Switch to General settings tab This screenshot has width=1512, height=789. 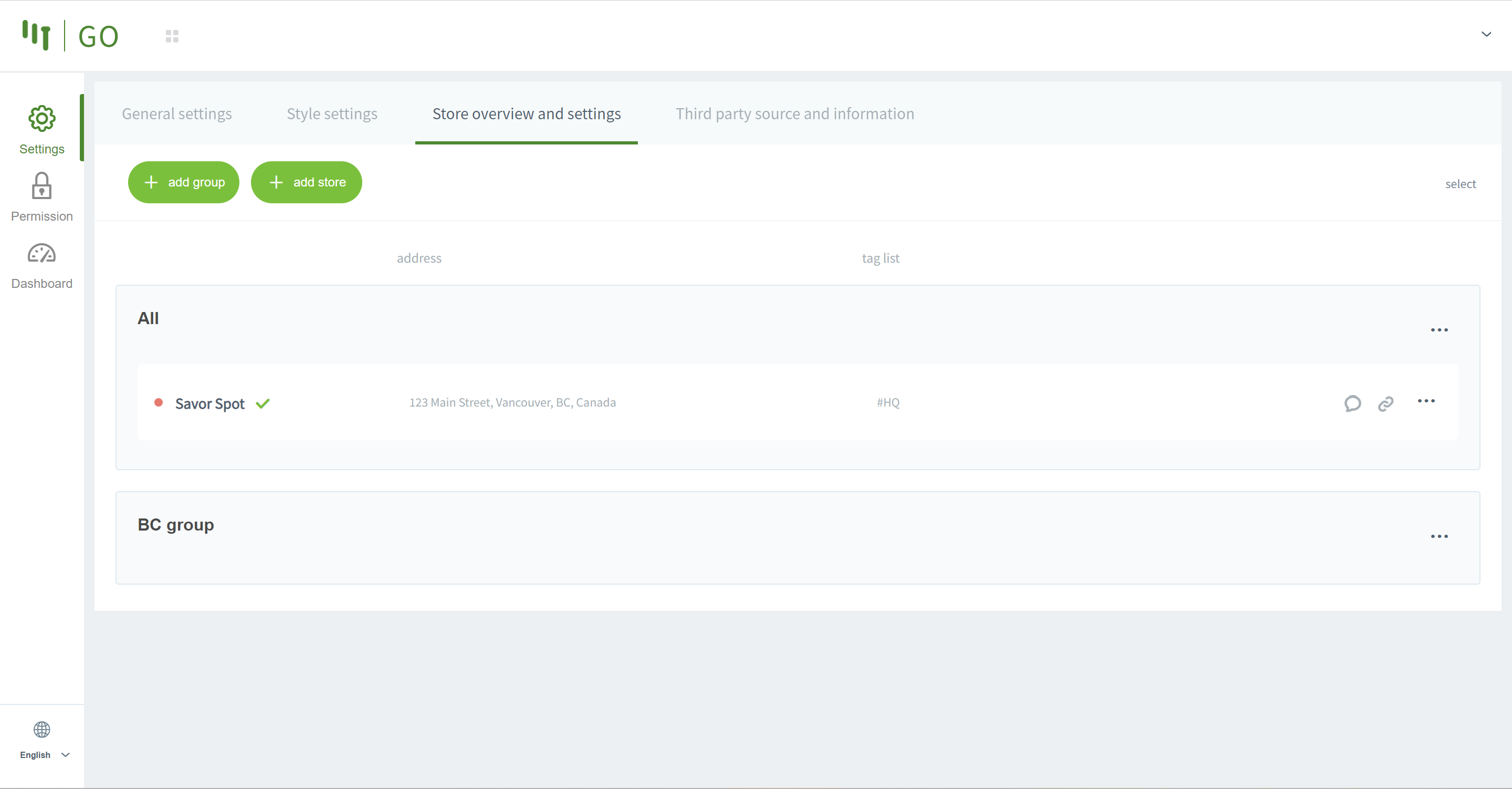pos(177,114)
